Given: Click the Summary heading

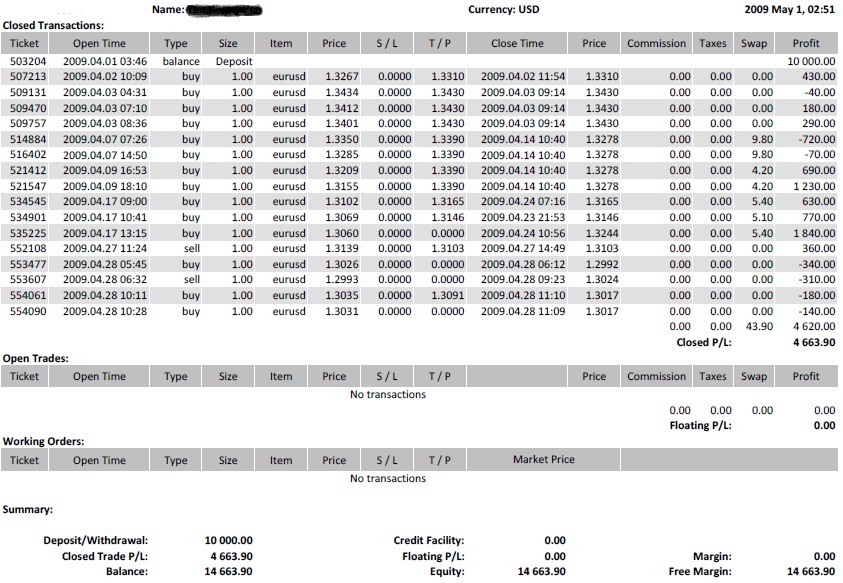Looking at the screenshot, I should point(27,509).
